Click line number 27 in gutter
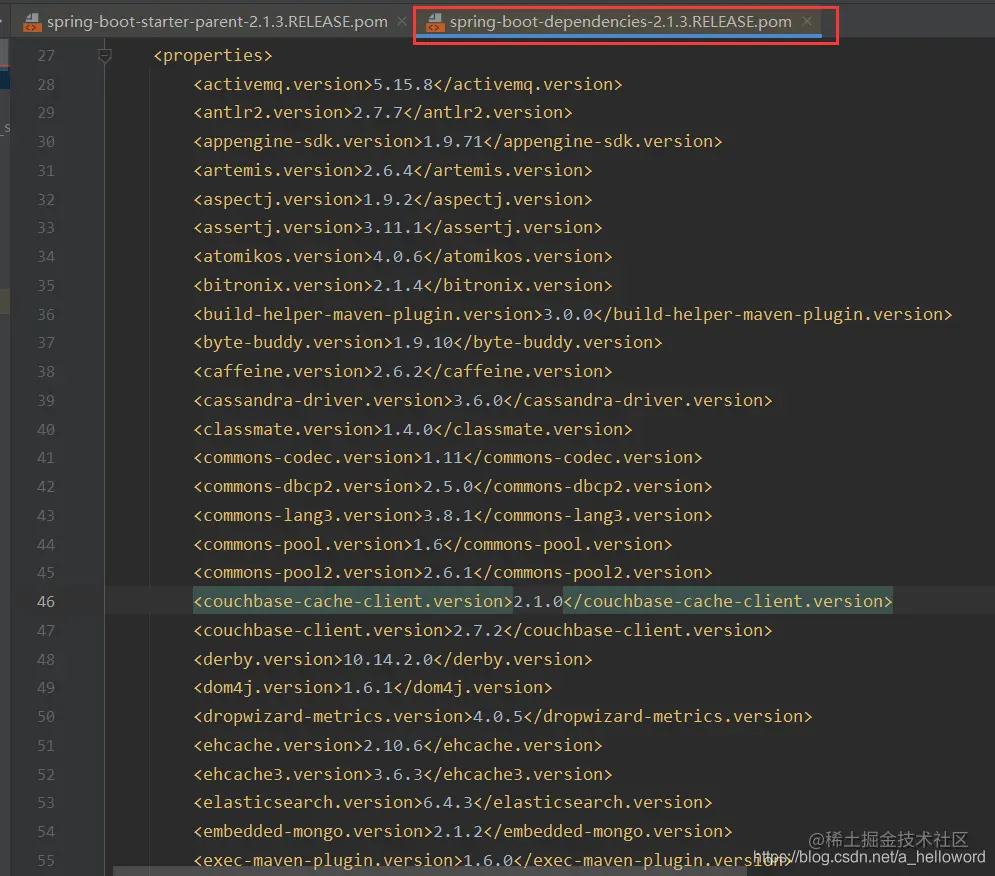The width and height of the screenshot is (995, 876). [46, 56]
